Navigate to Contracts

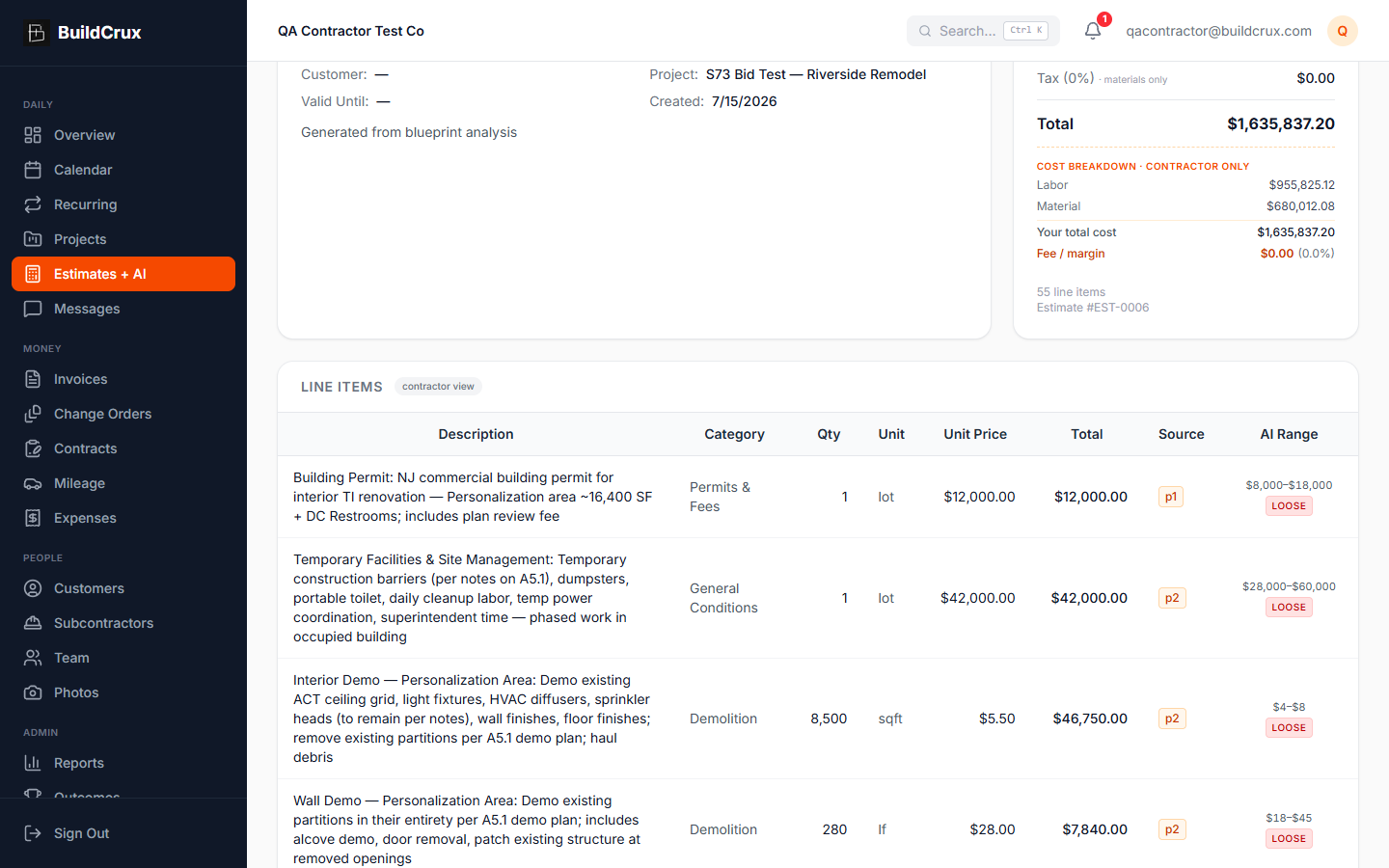(x=123, y=448)
